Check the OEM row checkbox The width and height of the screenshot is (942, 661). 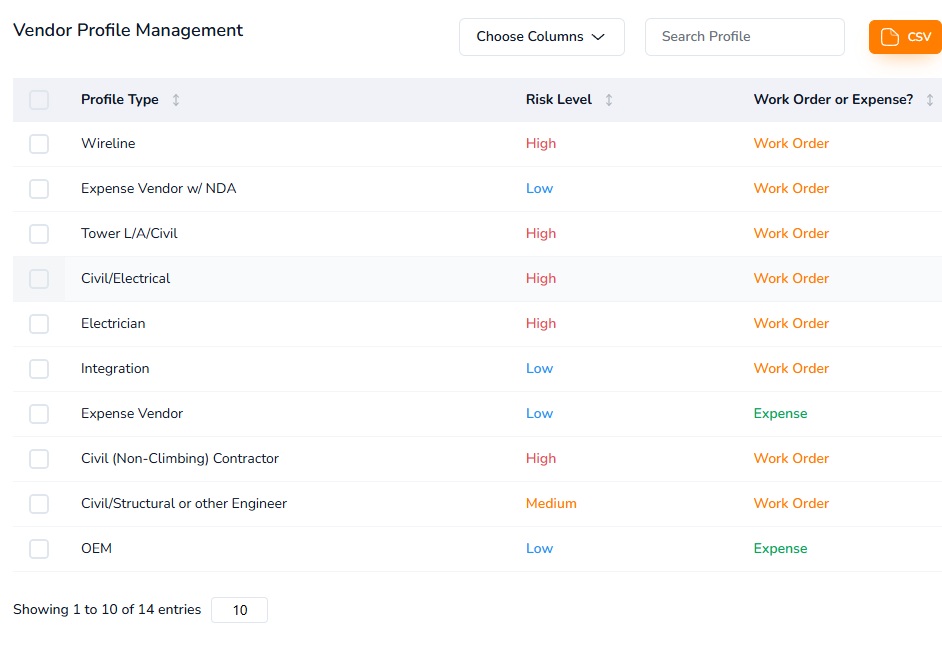(x=39, y=548)
